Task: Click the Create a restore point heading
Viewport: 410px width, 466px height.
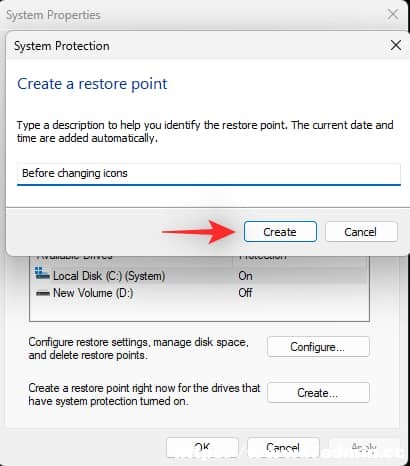Action: tap(92, 84)
